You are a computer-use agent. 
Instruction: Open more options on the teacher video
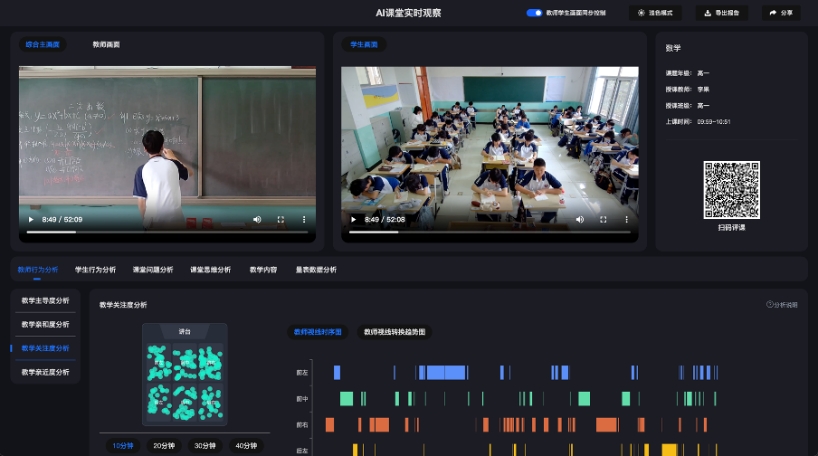(x=304, y=219)
